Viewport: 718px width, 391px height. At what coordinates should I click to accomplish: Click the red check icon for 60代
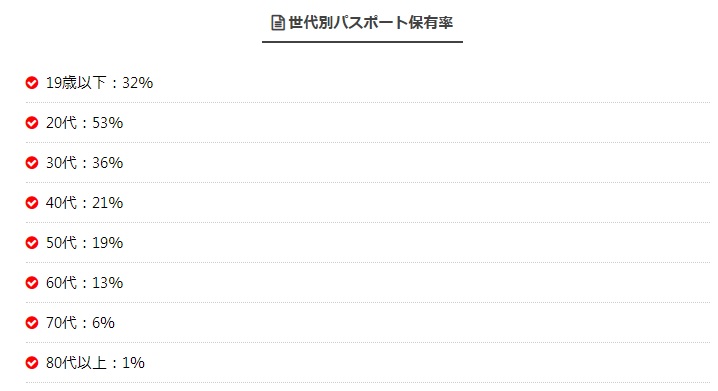tap(32, 282)
